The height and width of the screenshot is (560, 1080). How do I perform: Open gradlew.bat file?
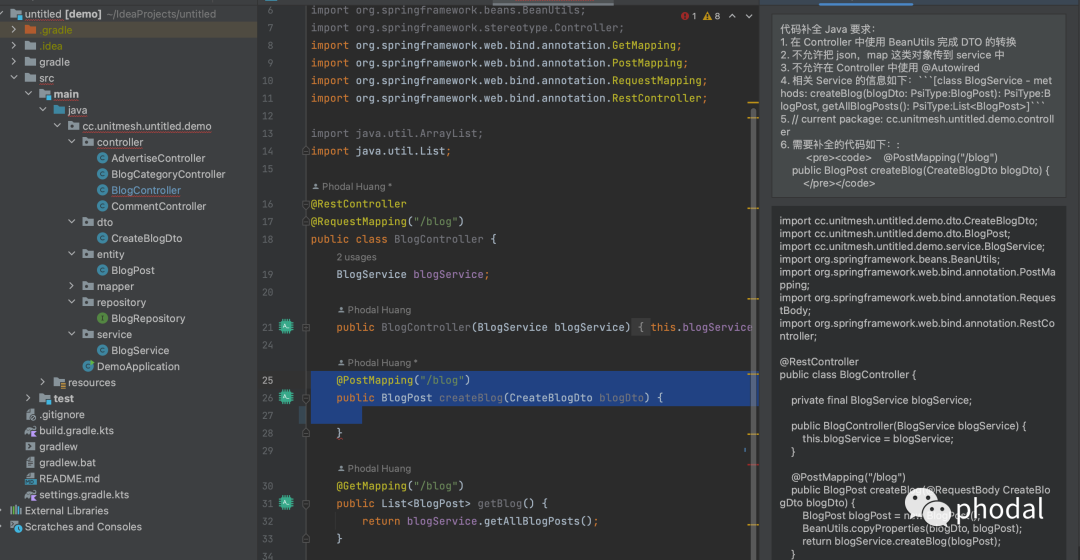(68, 463)
